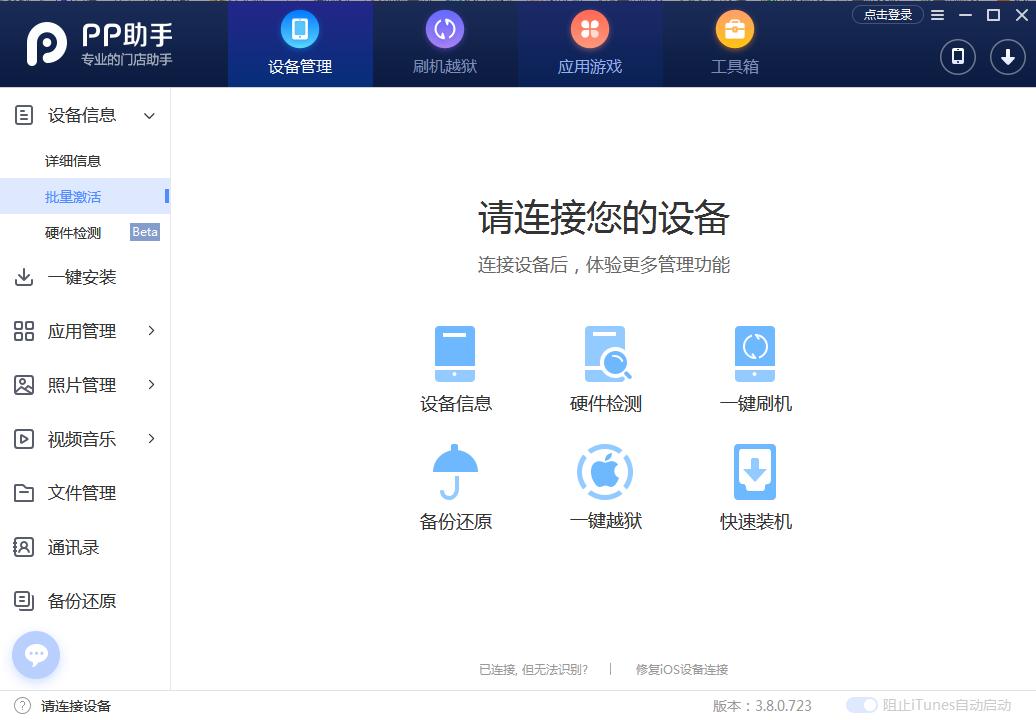1036x720 pixels.
Task: Click the 一键越狱 jailbreak Apple icon
Action: (605, 472)
